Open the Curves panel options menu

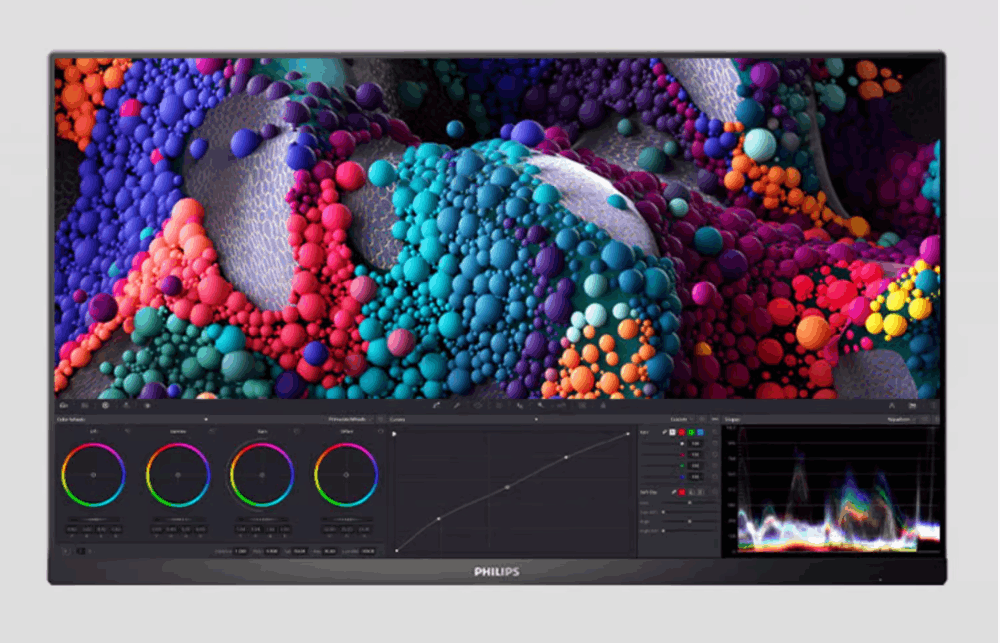pos(715,420)
